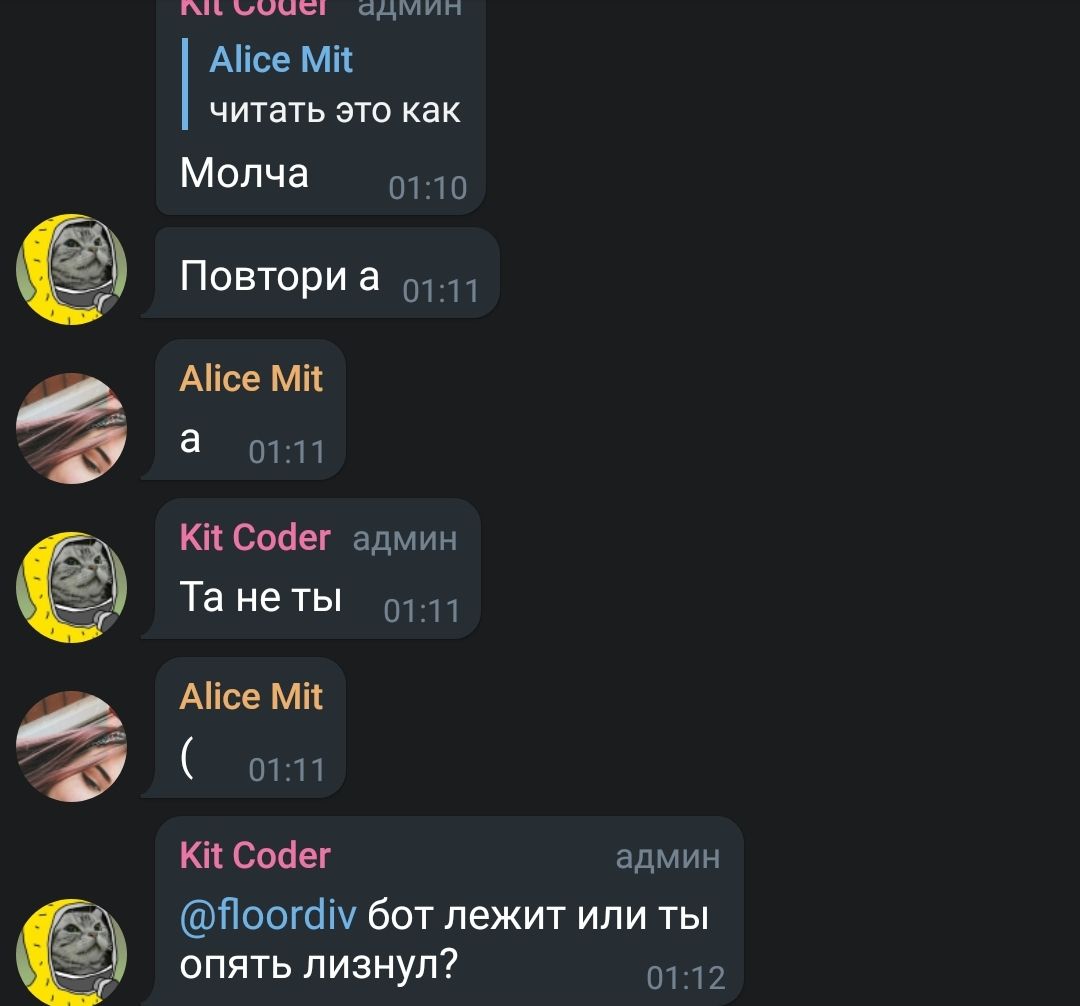The height and width of the screenshot is (1006, 1080).
Task: Select the "бот лежит или ты опять лизнул?" message
Action: [444, 940]
